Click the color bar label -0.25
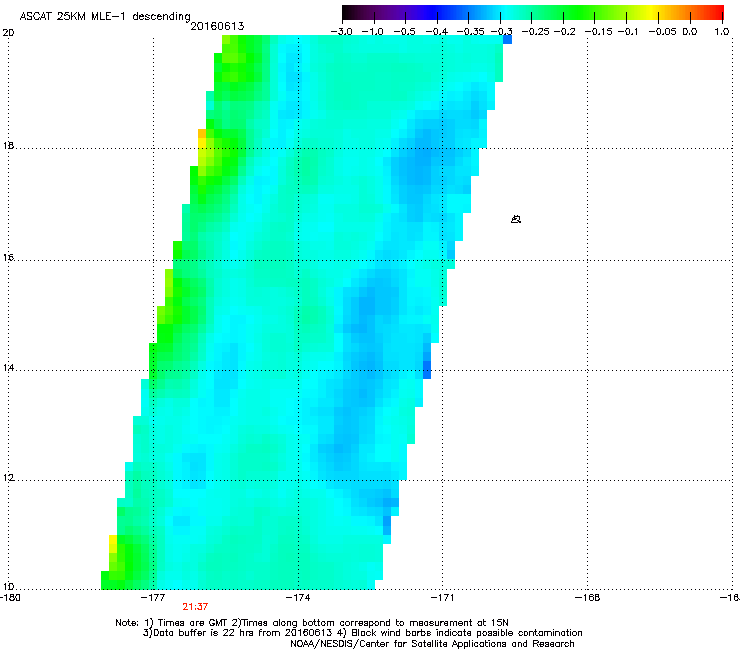The image size is (740, 650). click(535, 32)
